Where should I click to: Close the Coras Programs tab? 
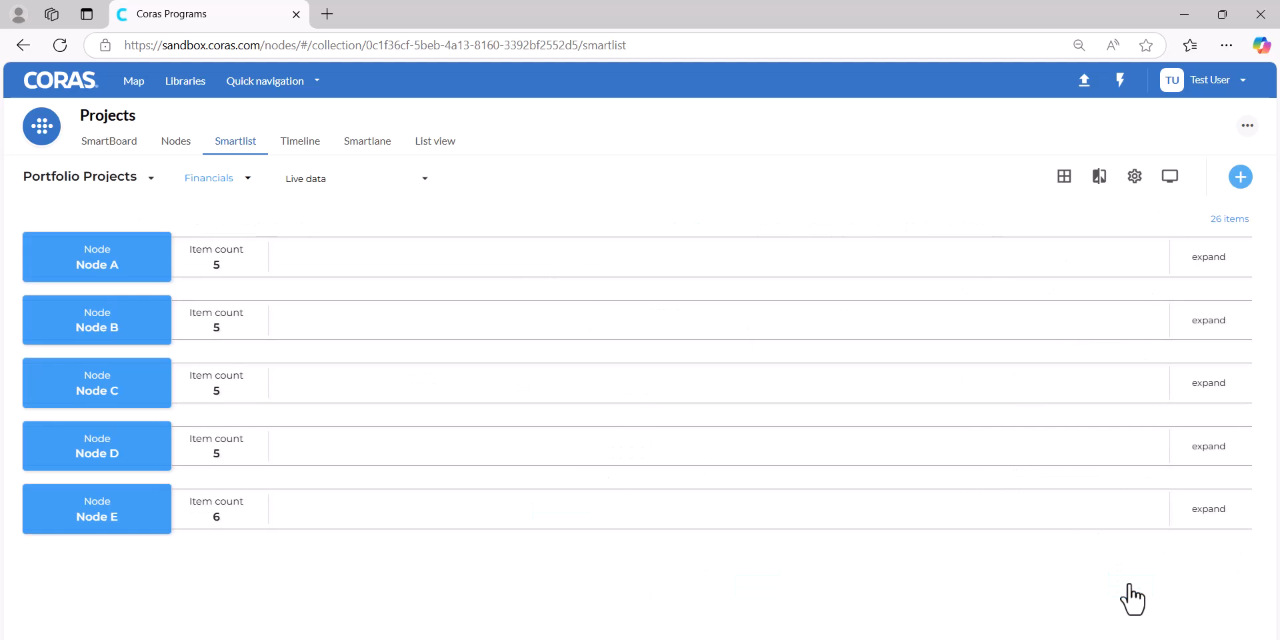click(x=296, y=14)
